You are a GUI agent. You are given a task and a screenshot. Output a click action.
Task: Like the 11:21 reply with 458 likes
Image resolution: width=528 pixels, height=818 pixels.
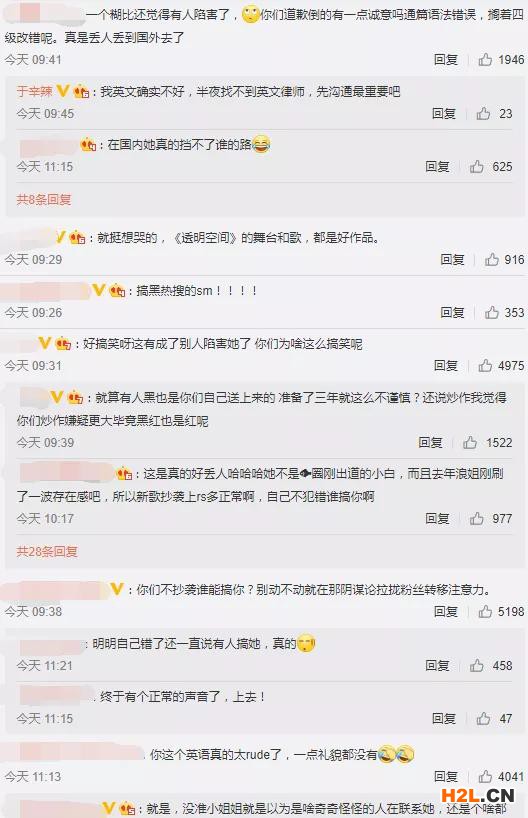point(476,665)
